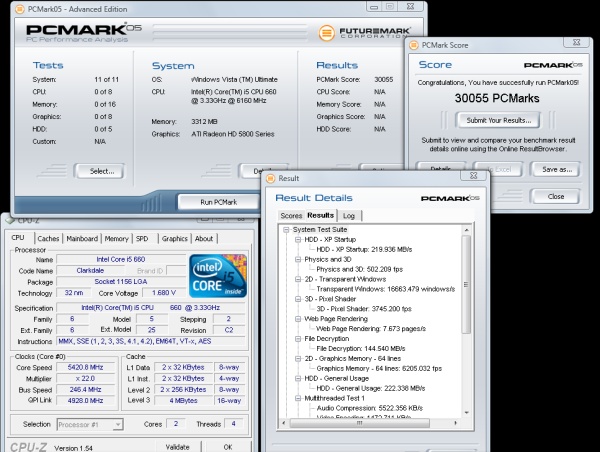Click the Intel Core i5 logo in CPU-Z
This screenshot has height=452, width=600.
(x=218, y=276)
